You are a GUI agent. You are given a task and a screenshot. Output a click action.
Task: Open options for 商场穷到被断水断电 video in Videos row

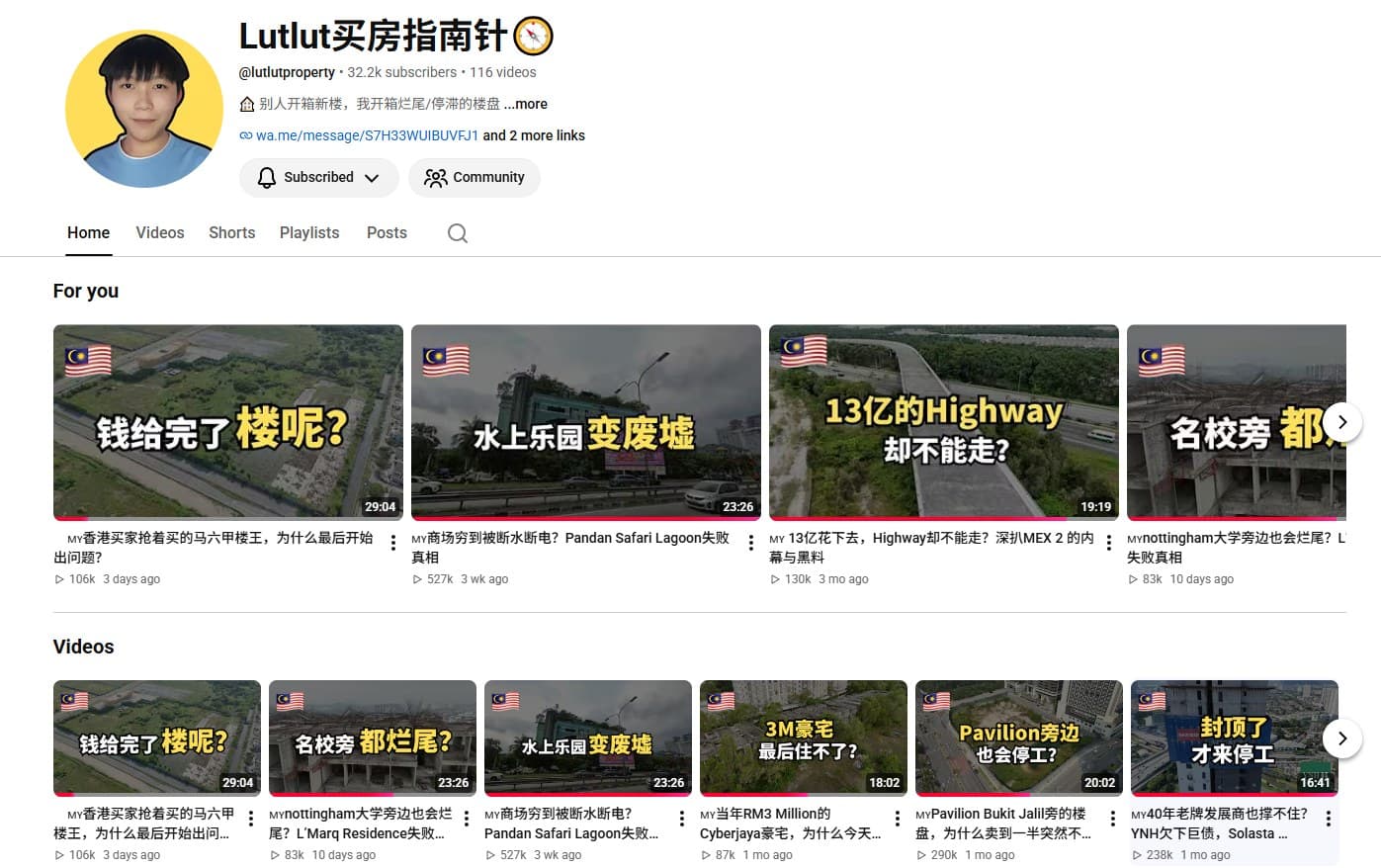pyautogui.click(x=682, y=819)
